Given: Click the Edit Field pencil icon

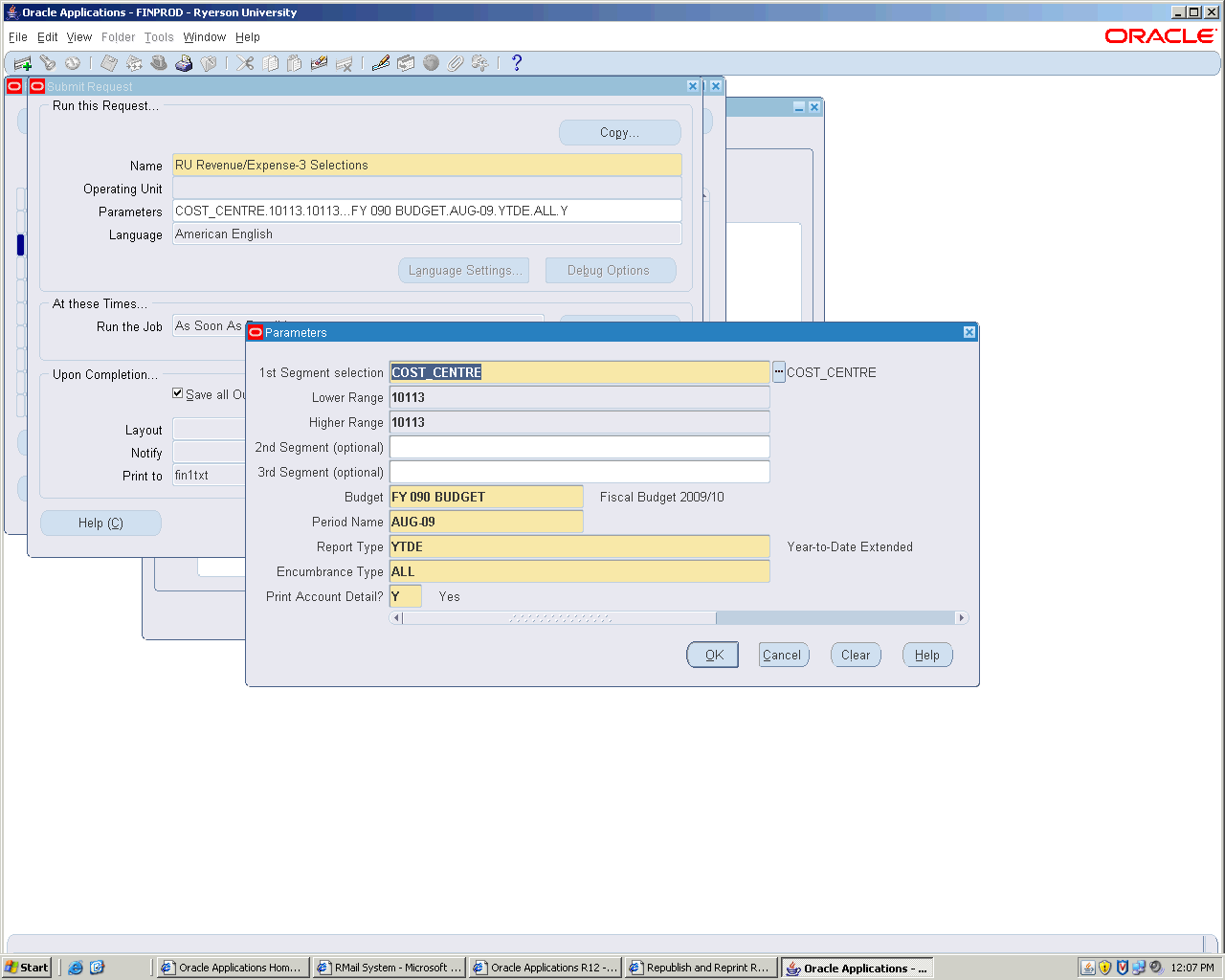Looking at the screenshot, I should (x=381, y=63).
